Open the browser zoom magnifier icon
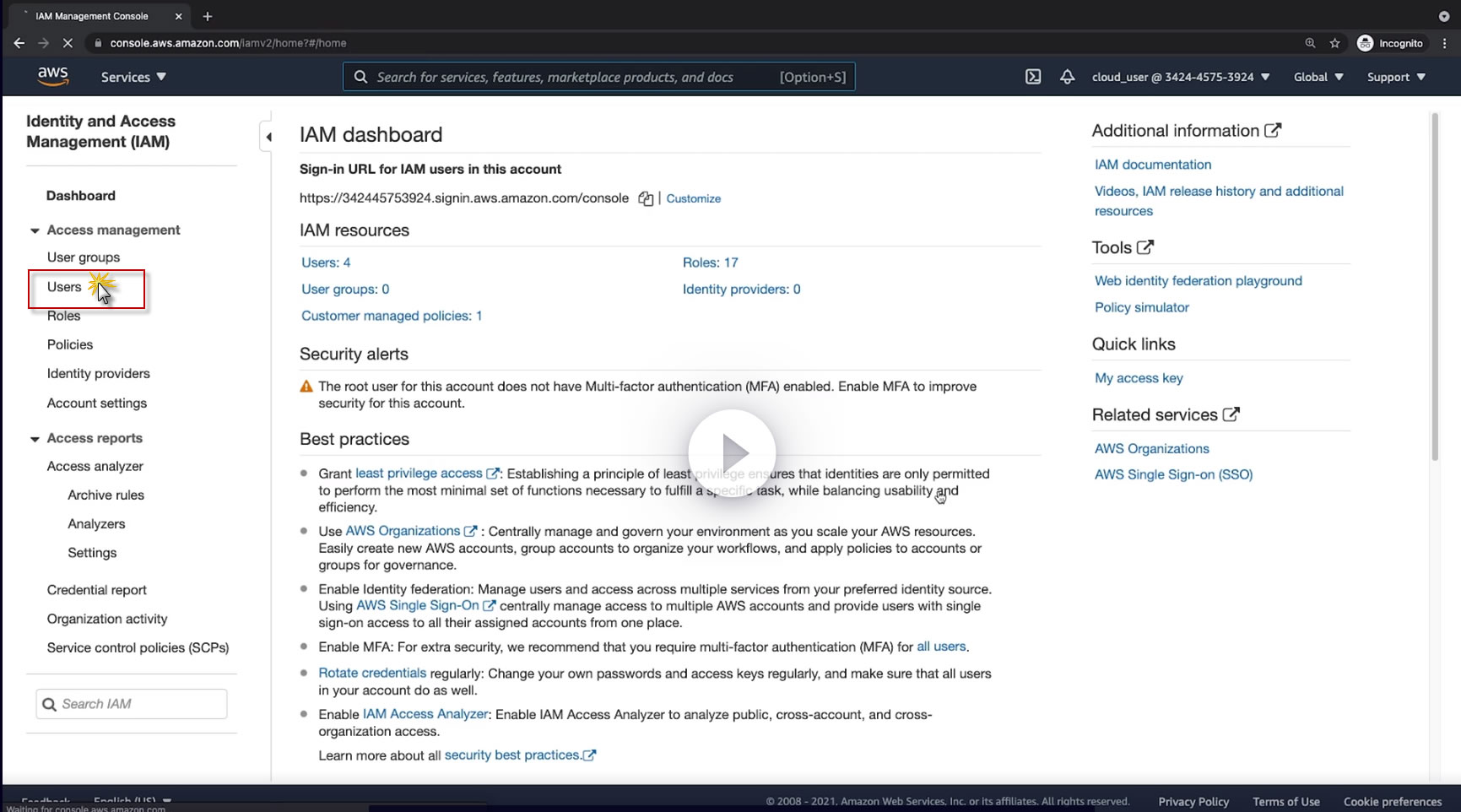 [x=1310, y=43]
